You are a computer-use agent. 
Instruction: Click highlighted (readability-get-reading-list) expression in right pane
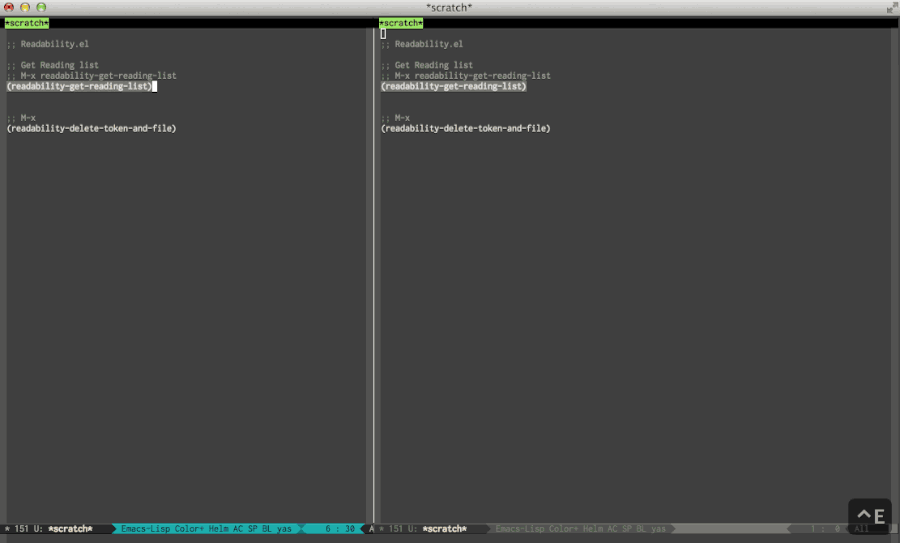click(x=453, y=87)
